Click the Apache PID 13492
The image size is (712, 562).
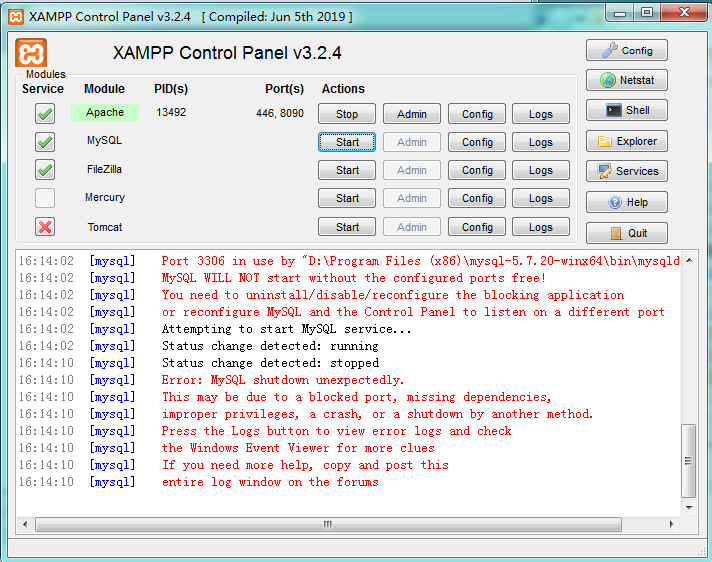[171, 112]
